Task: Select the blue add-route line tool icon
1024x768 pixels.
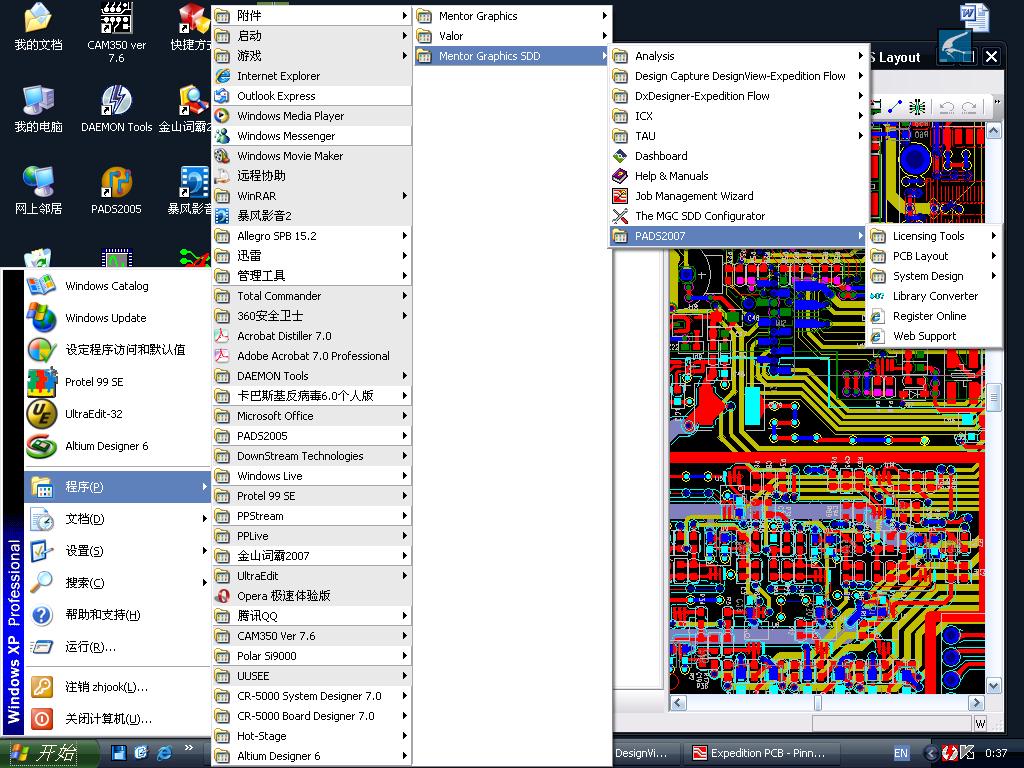Action: pos(895,106)
